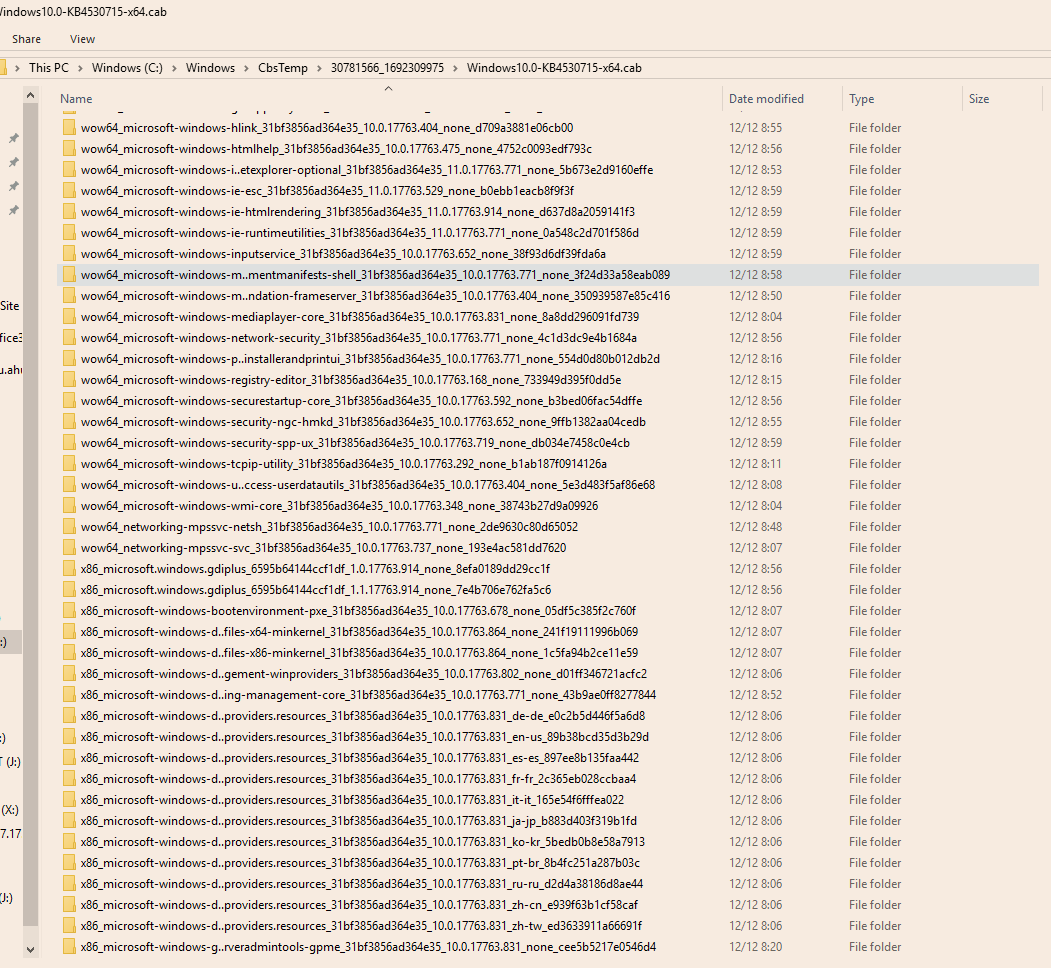The width and height of the screenshot is (1051, 968).
Task: Select the registry-editor folder icon
Action: tap(68, 379)
